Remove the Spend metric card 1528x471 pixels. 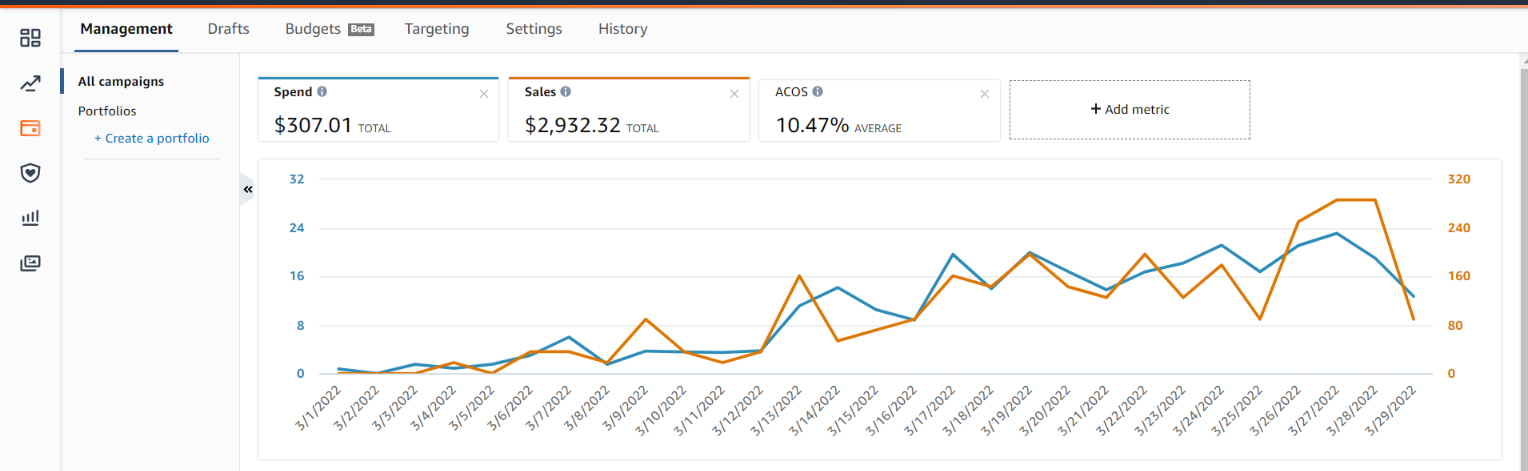pos(484,94)
